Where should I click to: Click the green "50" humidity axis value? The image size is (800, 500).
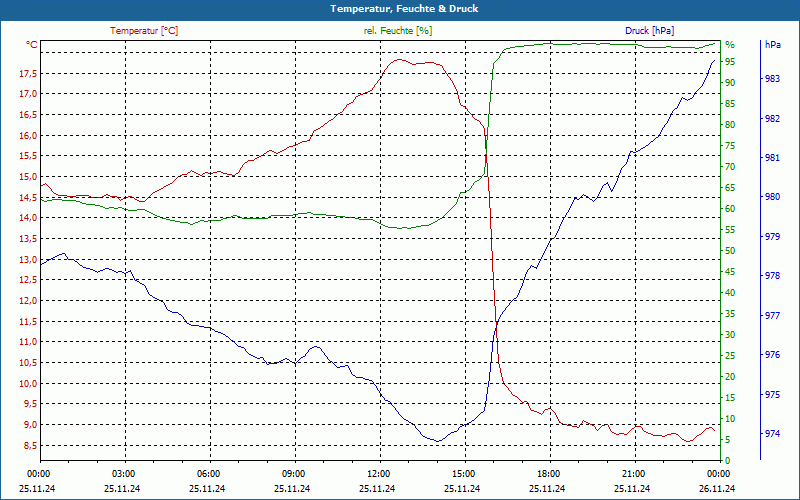click(x=730, y=251)
